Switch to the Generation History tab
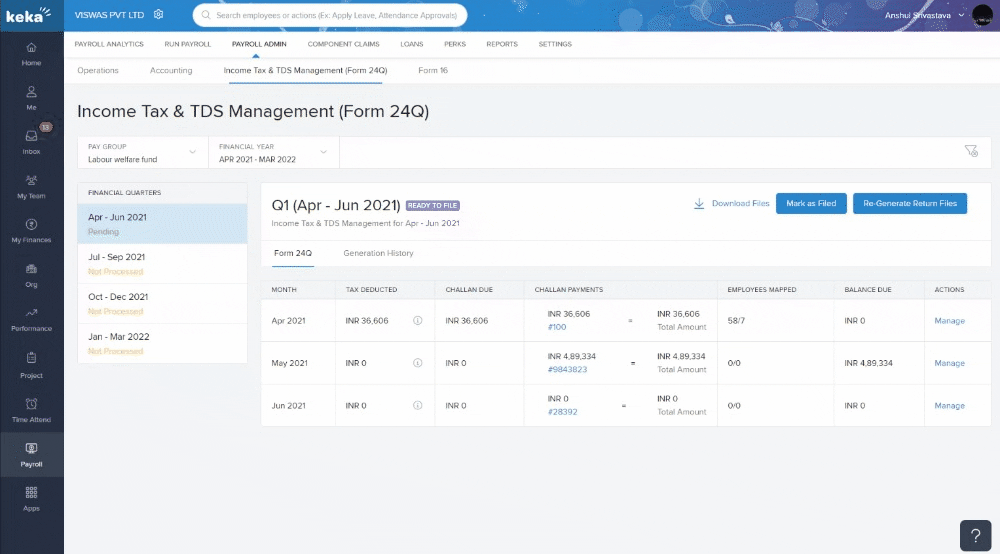The height and width of the screenshot is (554, 1000). pyautogui.click(x=378, y=253)
